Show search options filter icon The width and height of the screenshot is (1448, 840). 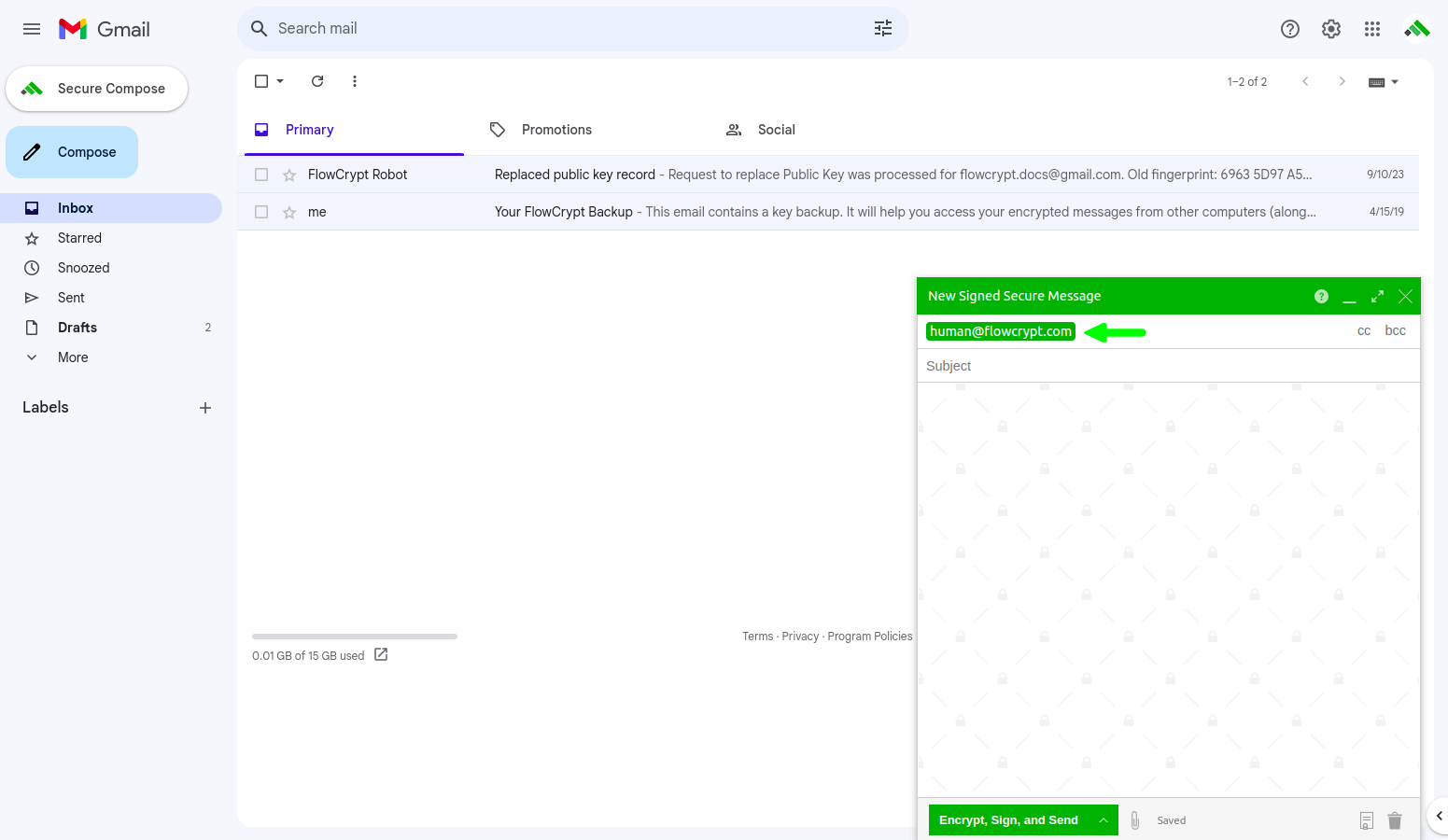tap(883, 29)
